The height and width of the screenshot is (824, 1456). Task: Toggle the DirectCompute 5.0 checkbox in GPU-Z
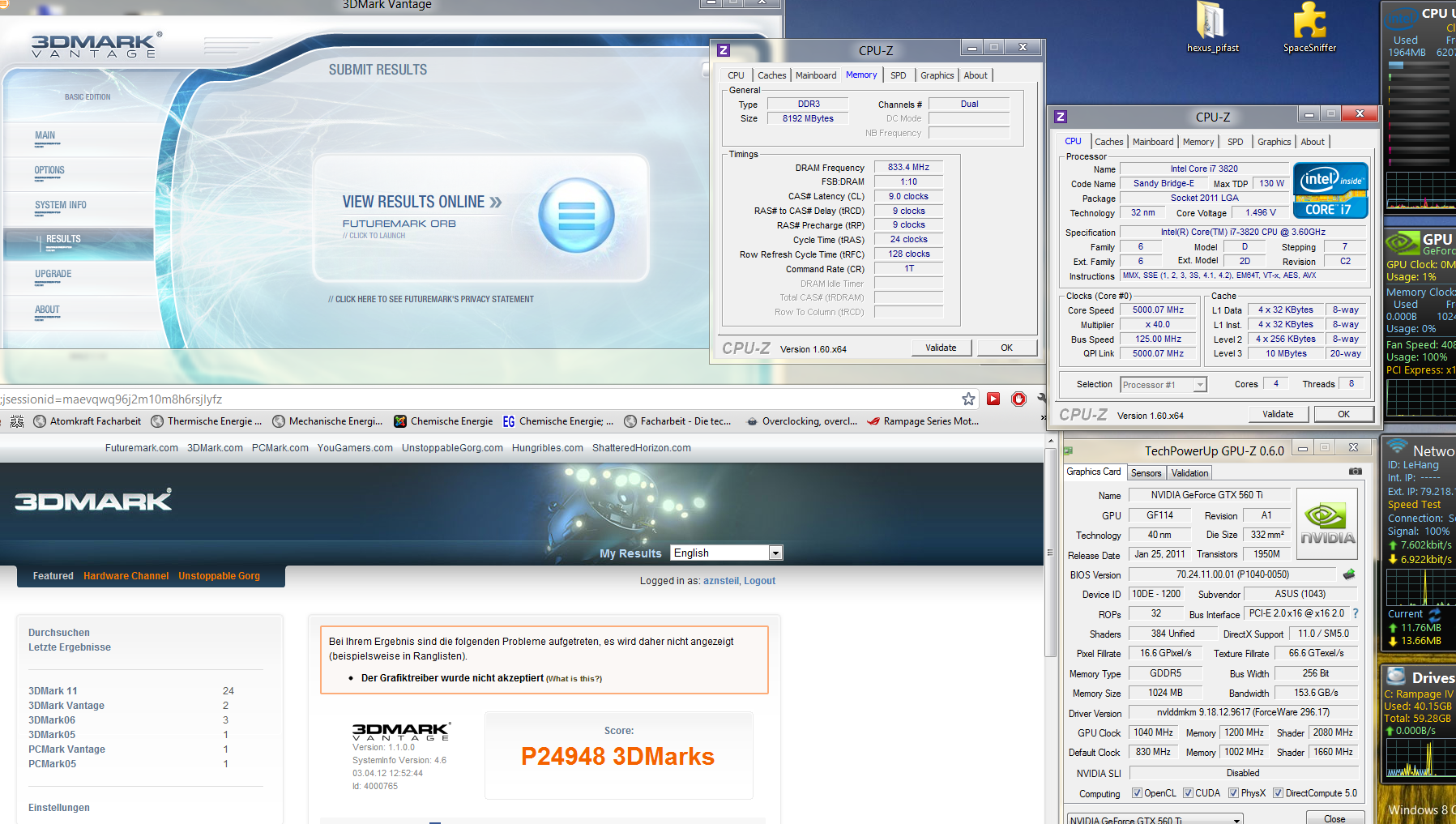tap(1278, 793)
